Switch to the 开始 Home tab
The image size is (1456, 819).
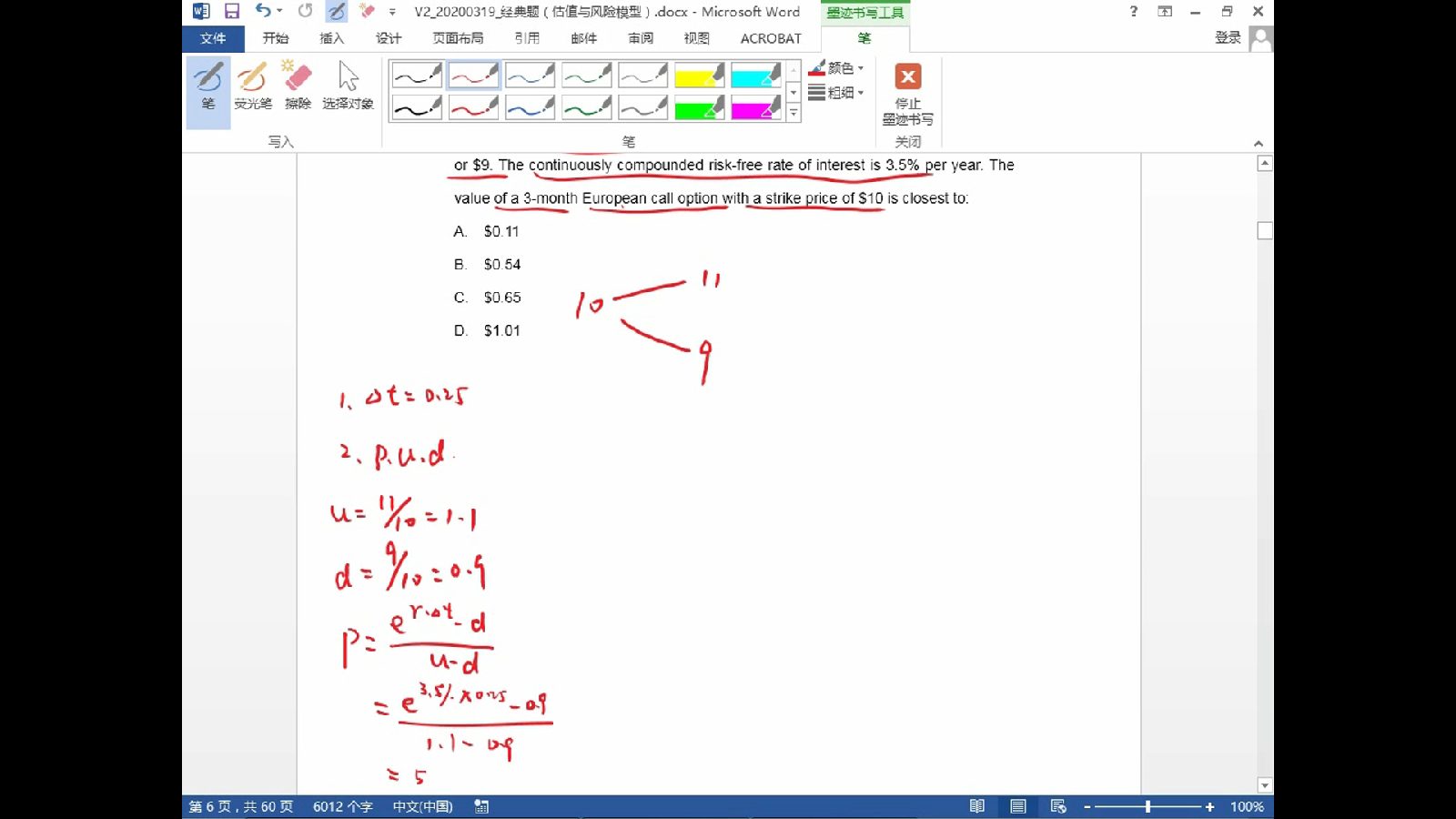coord(275,38)
